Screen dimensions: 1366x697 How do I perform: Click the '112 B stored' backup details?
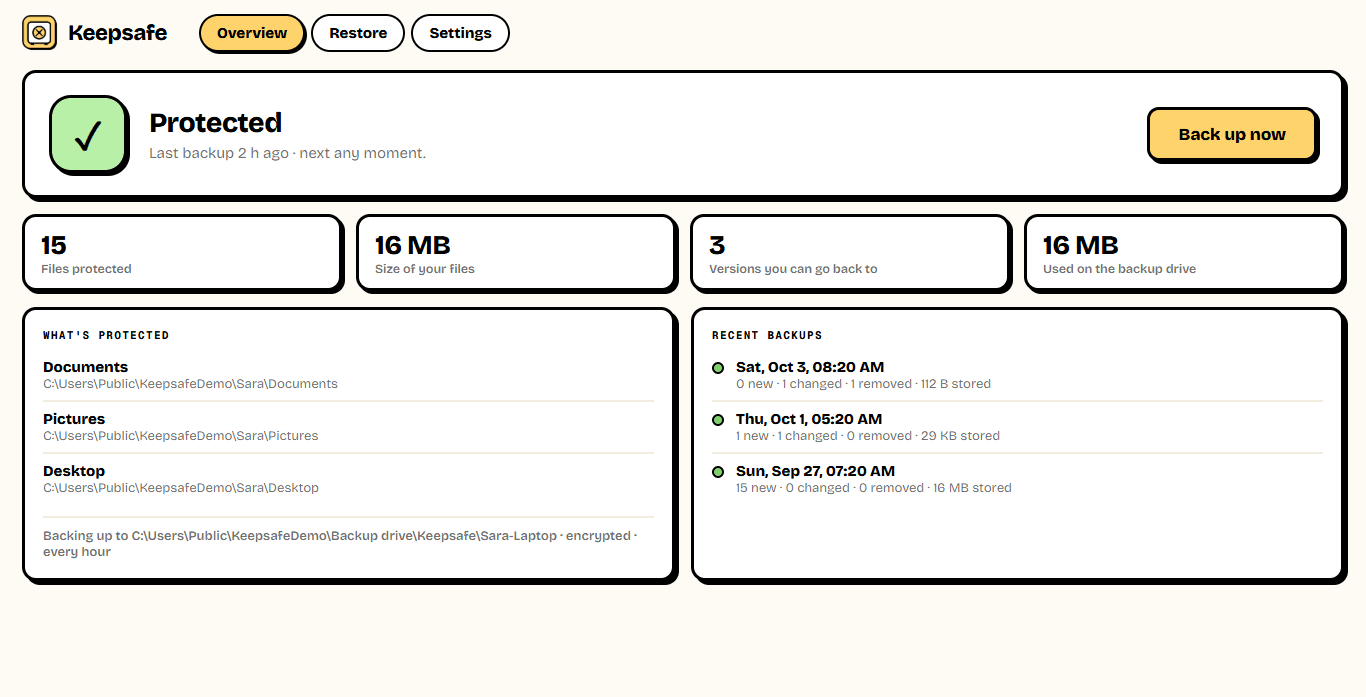coord(863,384)
